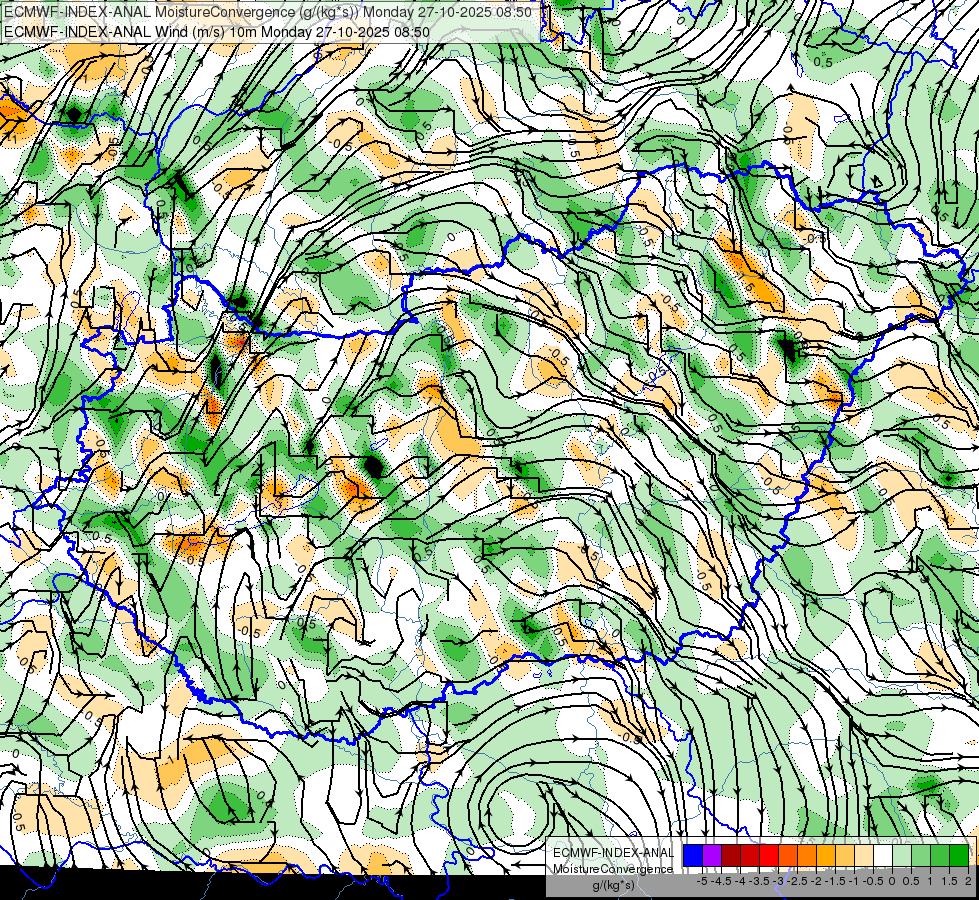Viewport: 979px width, 900px height.
Task: Pick the bright red swatch between -3.5 and -3
Action: click(x=769, y=856)
